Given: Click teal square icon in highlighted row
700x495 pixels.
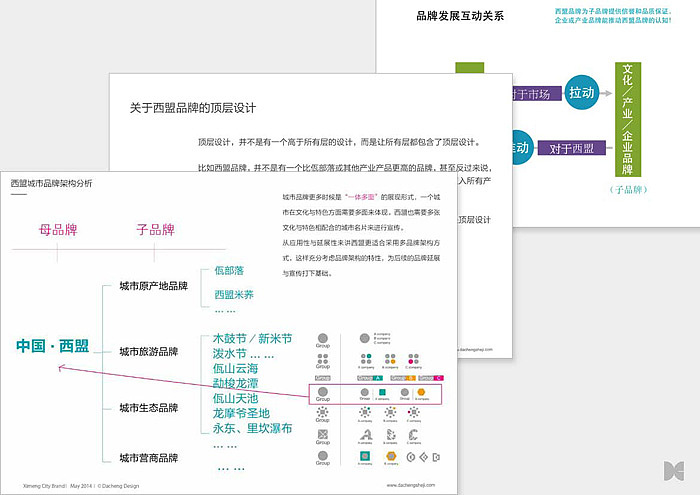Looking at the screenshot, I should (x=382, y=392).
